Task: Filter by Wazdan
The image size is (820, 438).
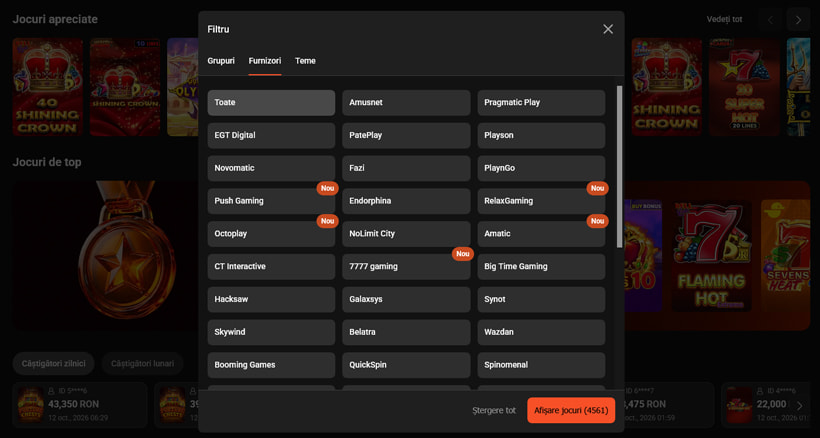Action: pos(541,332)
